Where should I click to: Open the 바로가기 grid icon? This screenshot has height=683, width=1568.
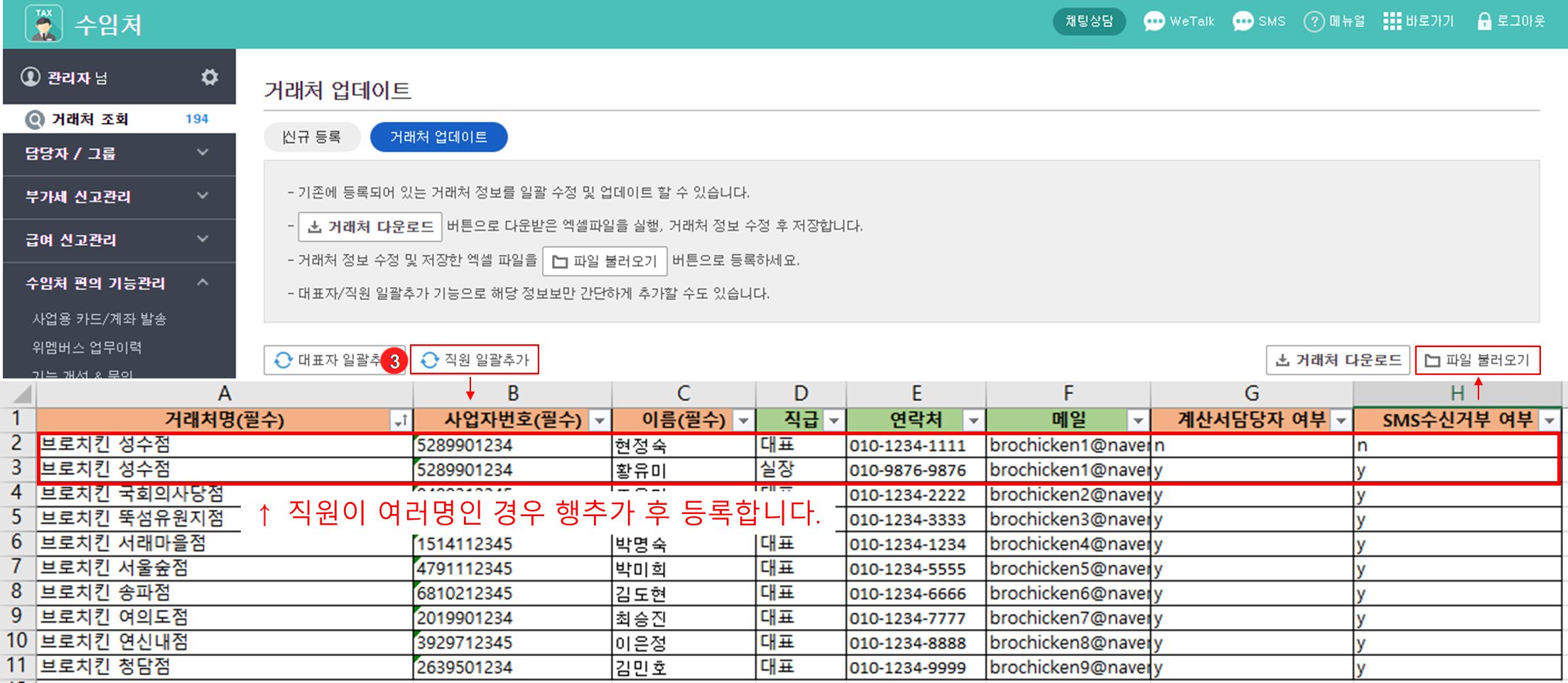[x=1392, y=21]
